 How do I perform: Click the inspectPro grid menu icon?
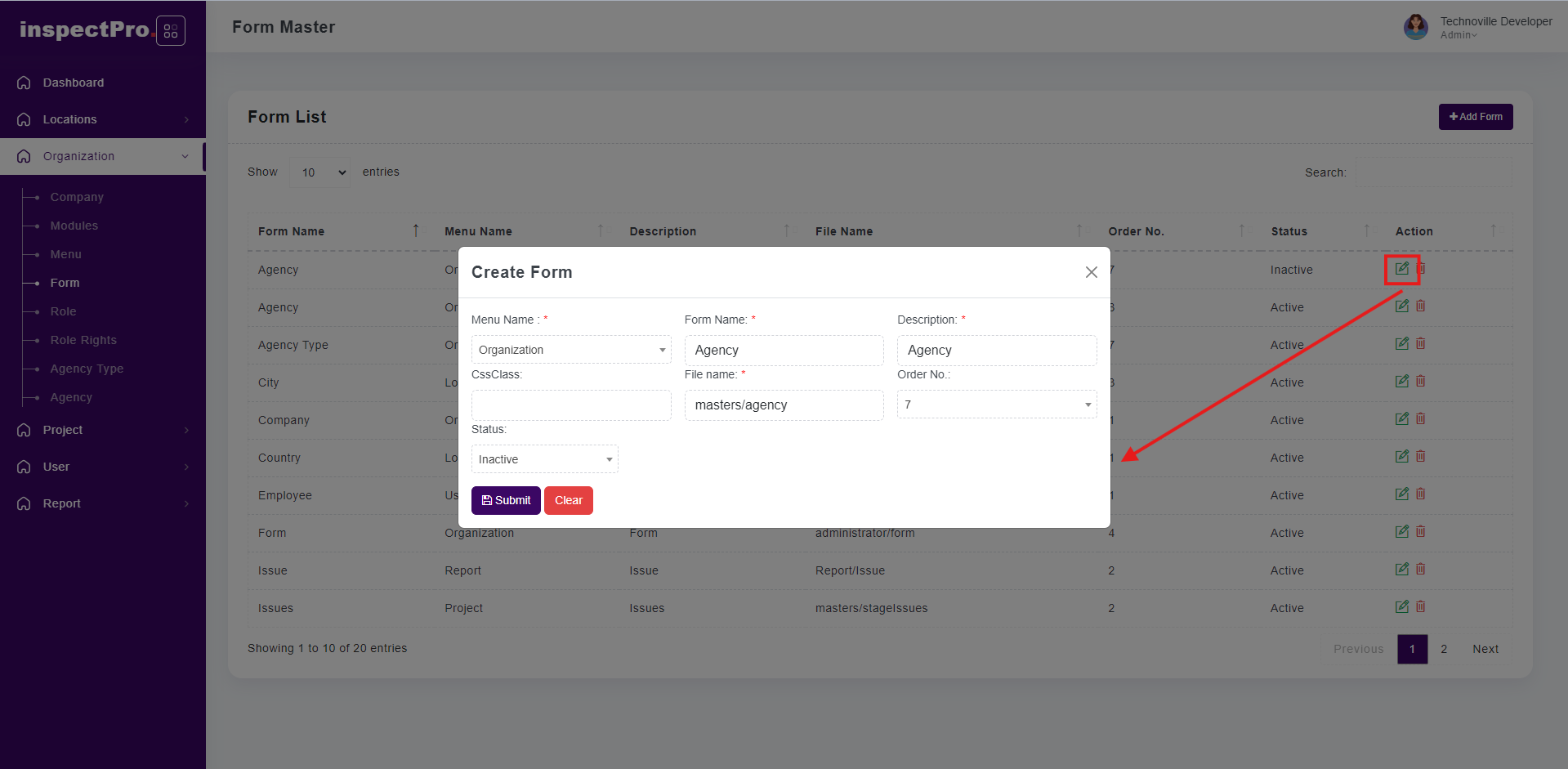click(170, 31)
